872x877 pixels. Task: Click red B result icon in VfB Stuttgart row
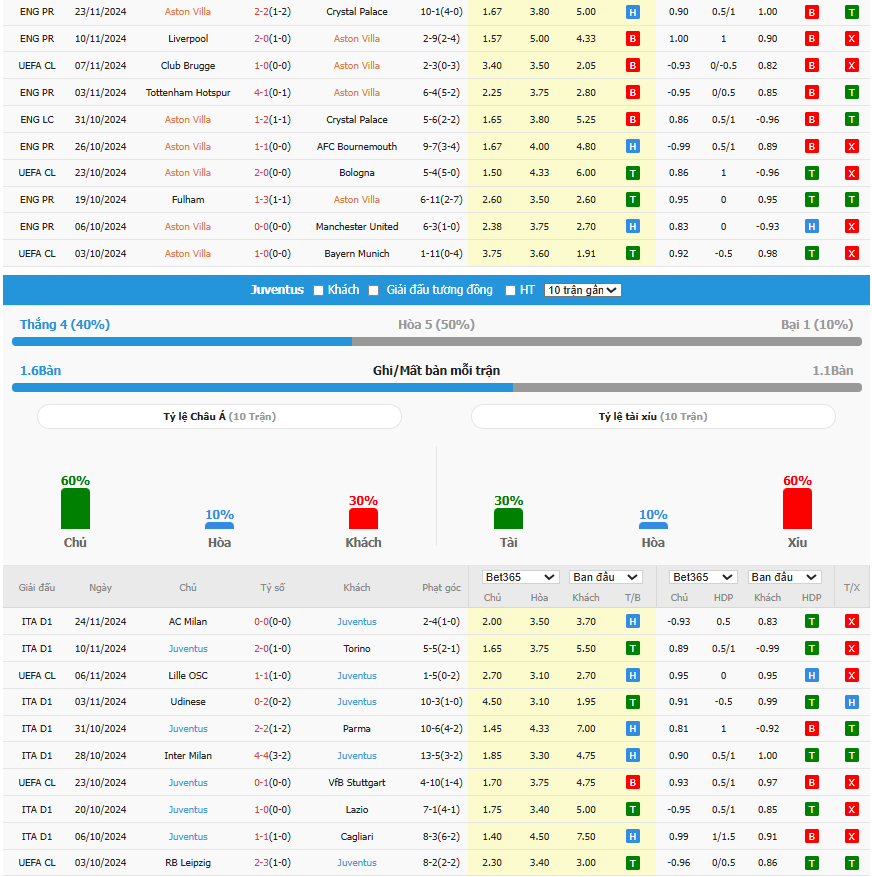633,782
